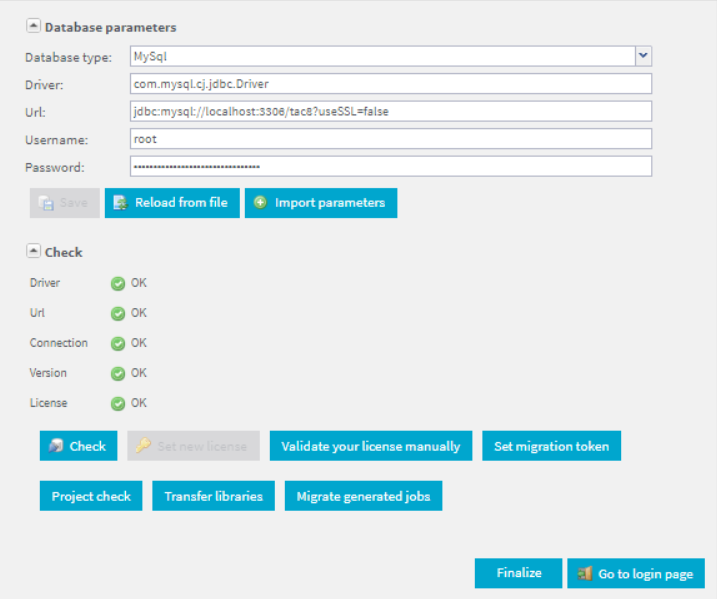Click the Finalize button
The height and width of the screenshot is (599, 717).
(519, 573)
